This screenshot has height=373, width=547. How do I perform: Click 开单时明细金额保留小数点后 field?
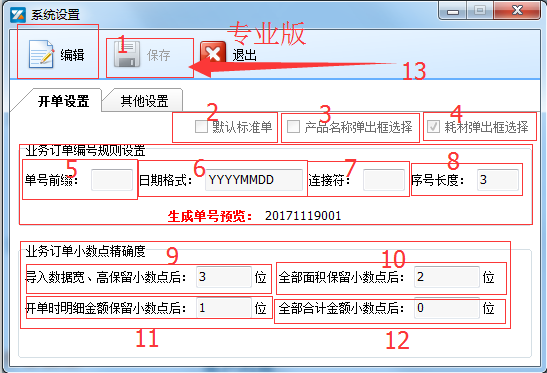click(224, 308)
